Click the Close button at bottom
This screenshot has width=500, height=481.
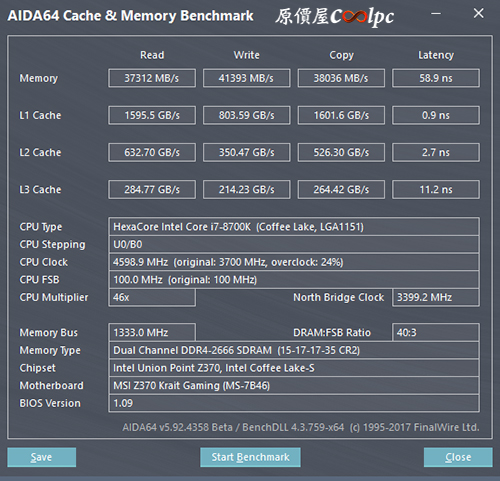[458, 457]
